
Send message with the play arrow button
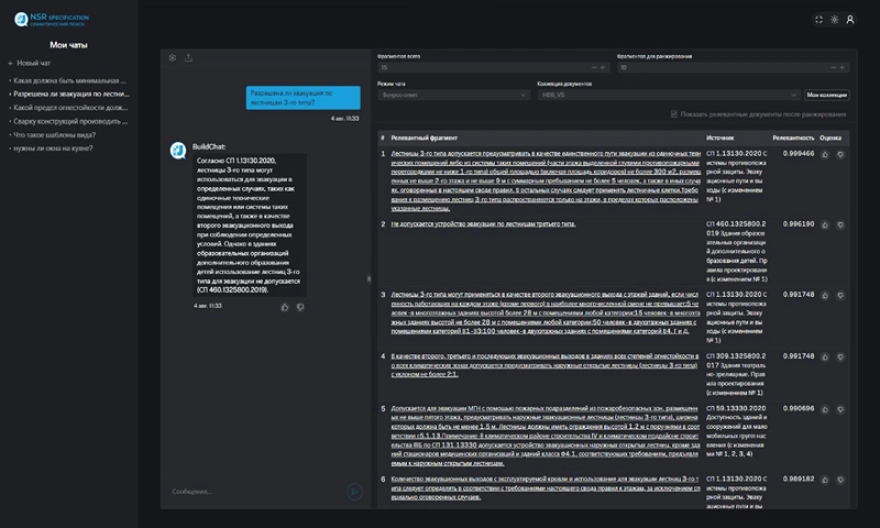pos(355,492)
